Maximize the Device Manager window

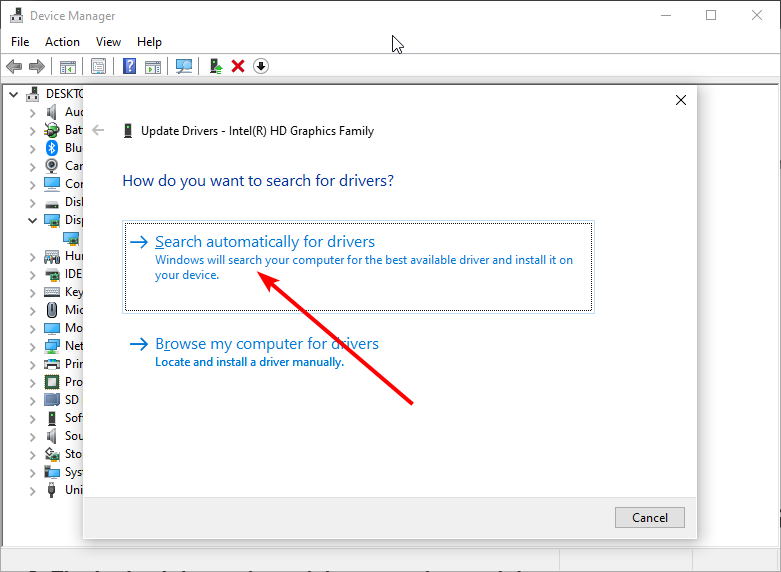point(711,15)
